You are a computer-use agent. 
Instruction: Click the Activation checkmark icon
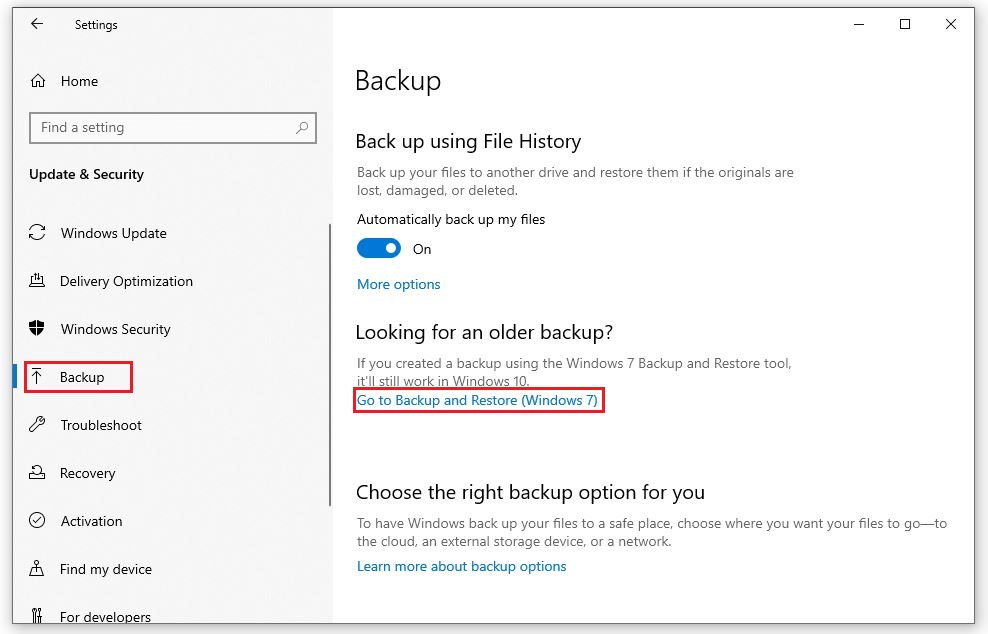37,521
